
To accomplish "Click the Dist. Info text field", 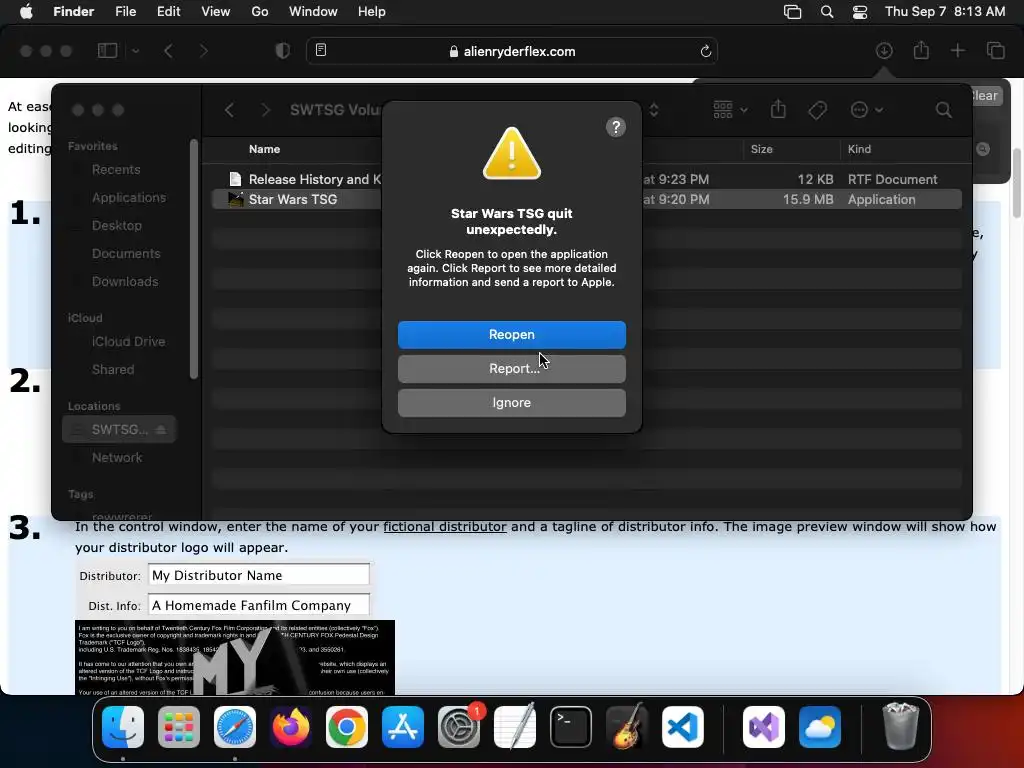I will [259, 605].
